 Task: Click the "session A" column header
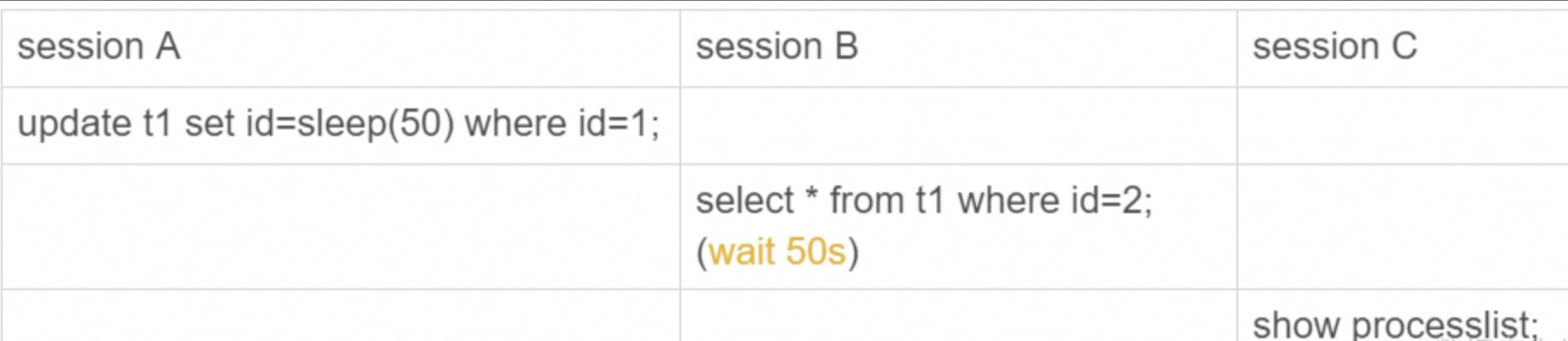99,46
